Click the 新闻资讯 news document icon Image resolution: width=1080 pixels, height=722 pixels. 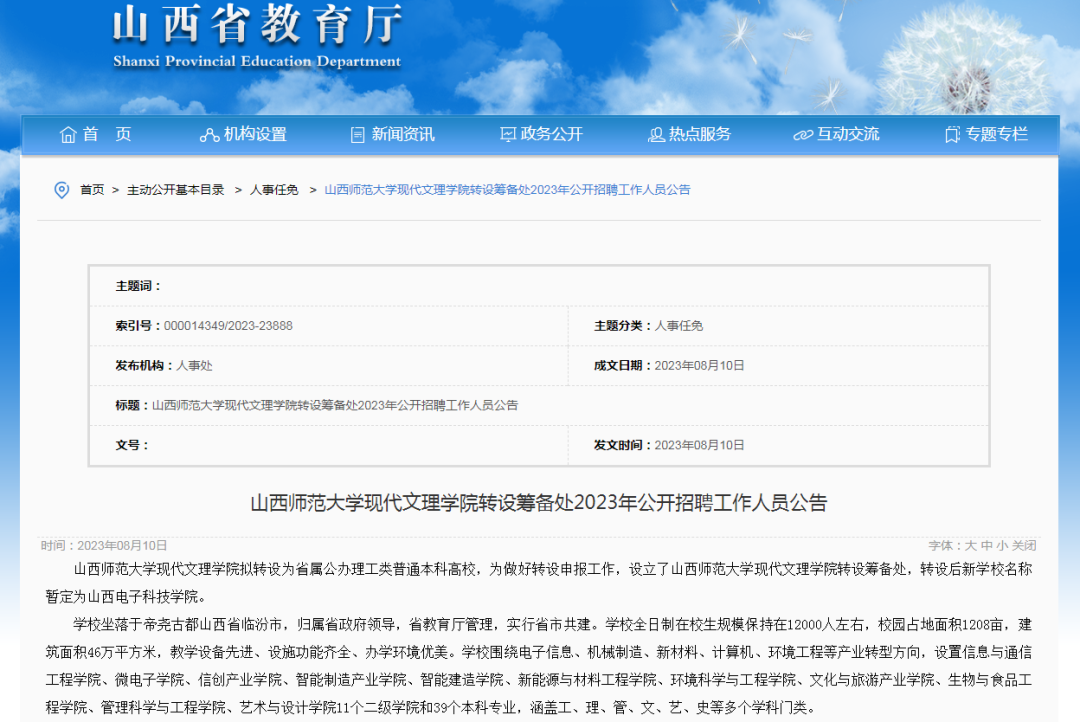click(358, 135)
